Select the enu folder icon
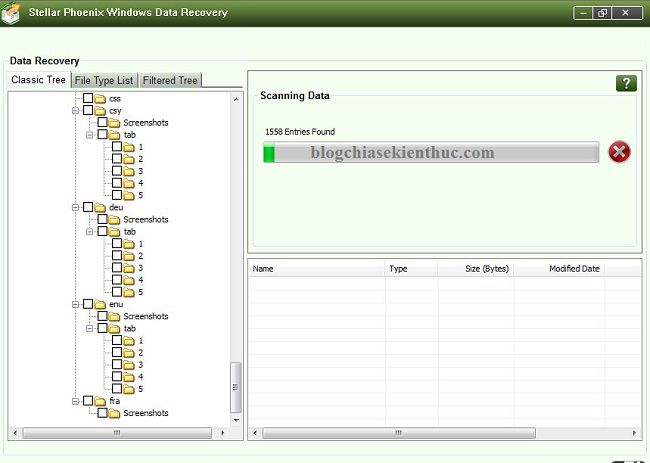Viewport: 650px width, 463px height. point(100,304)
